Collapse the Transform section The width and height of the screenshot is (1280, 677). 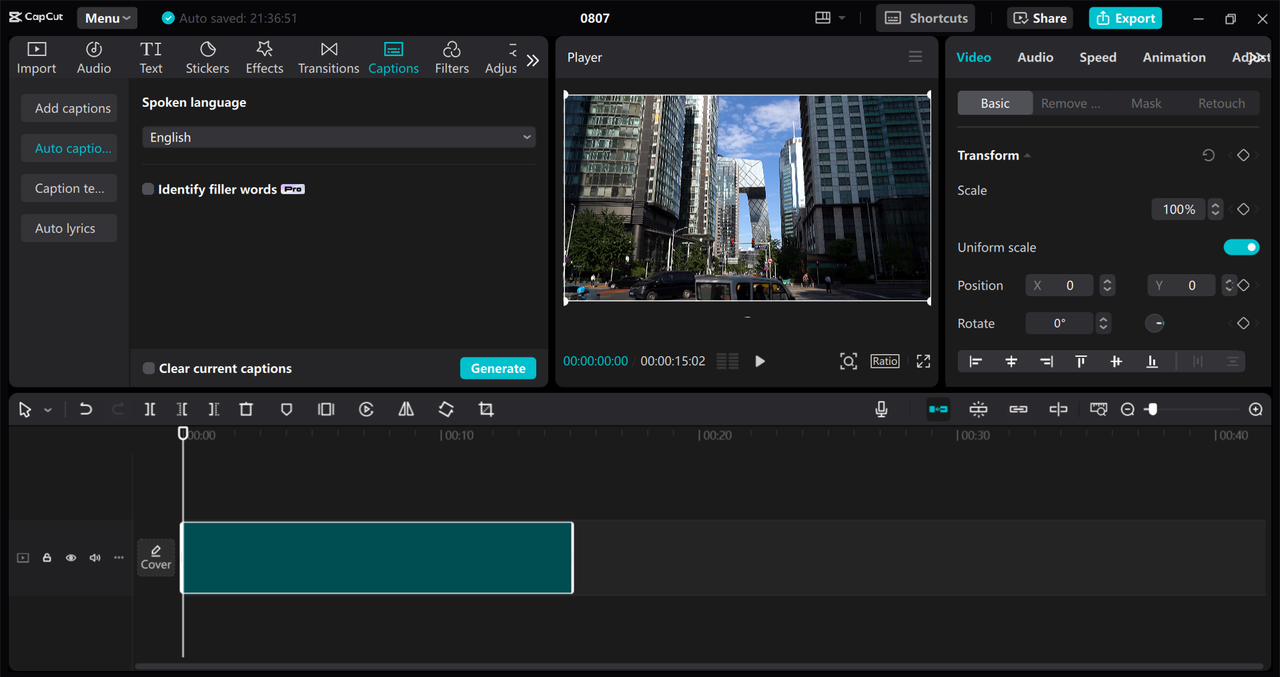click(1027, 156)
